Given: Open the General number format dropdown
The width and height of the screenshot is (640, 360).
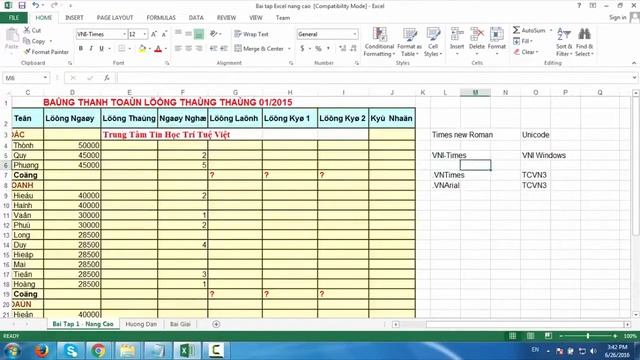Looking at the screenshot, I should point(354,34).
